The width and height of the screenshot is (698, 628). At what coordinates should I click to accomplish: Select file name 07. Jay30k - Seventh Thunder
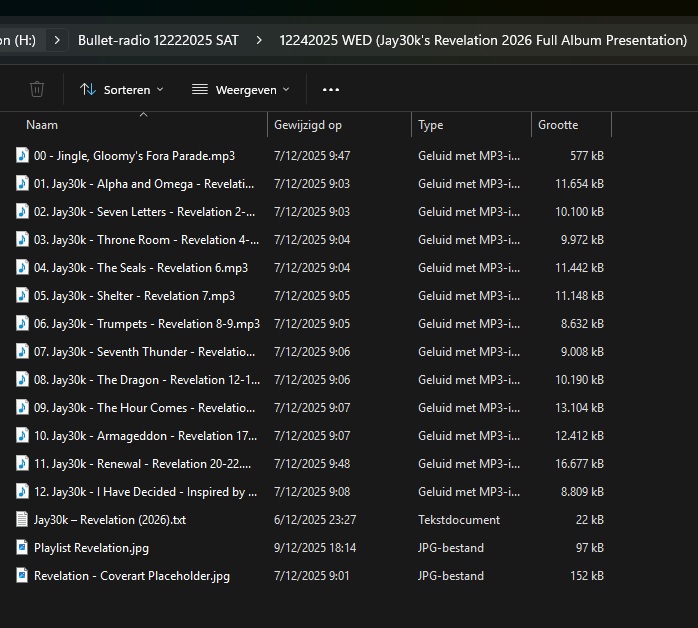(x=144, y=352)
